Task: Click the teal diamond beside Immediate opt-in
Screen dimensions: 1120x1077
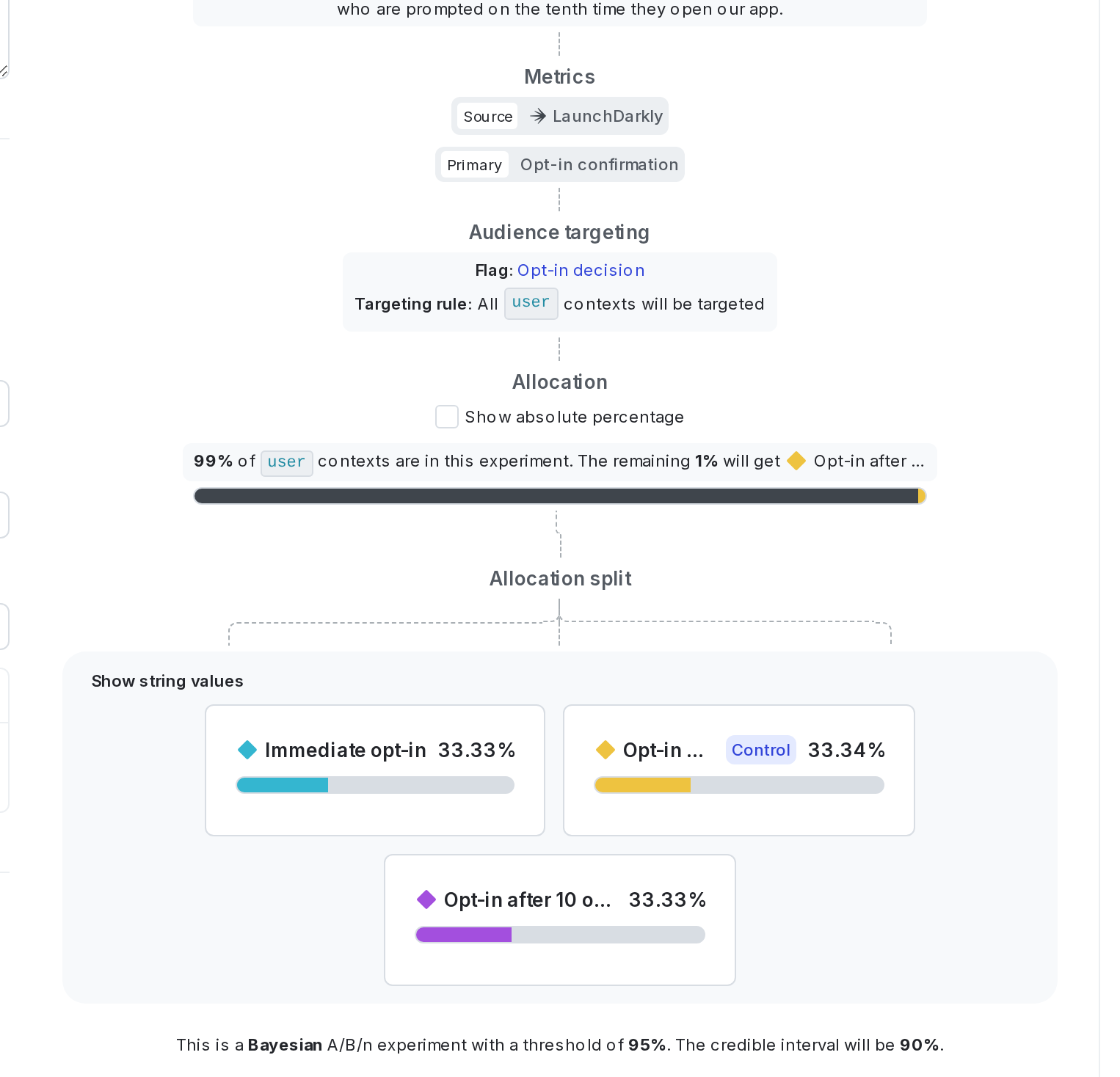Action: point(248,750)
